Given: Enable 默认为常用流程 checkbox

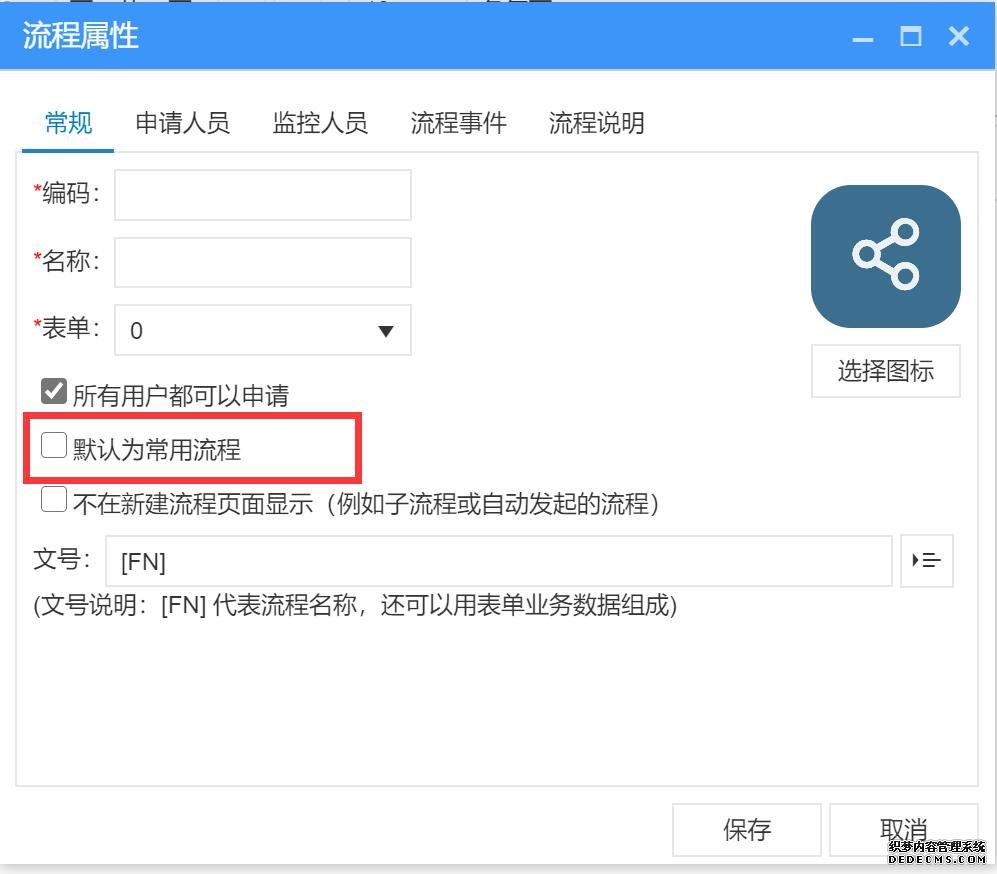Looking at the screenshot, I should 53,445.
